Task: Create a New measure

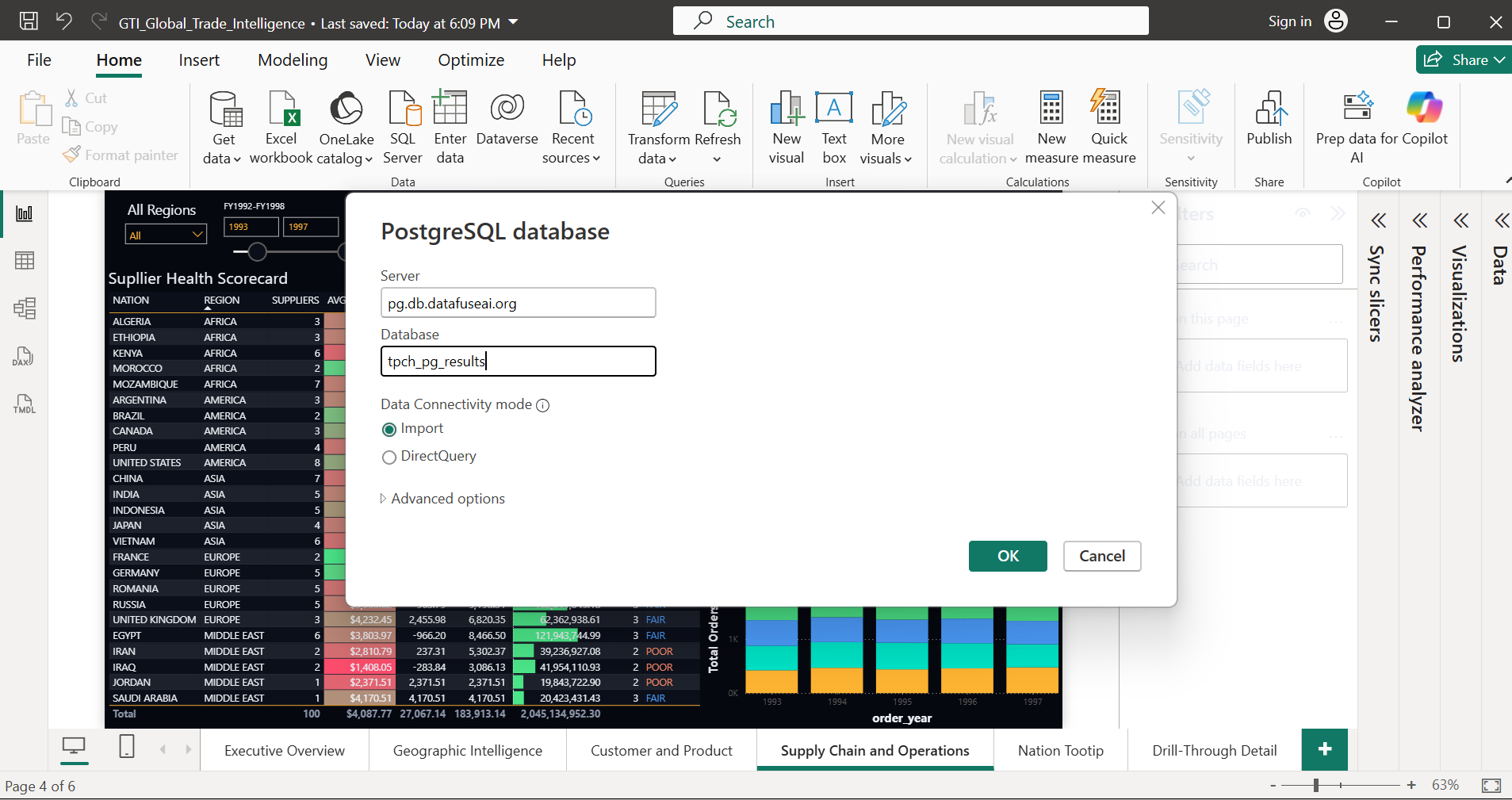Action: click(1051, 127)
